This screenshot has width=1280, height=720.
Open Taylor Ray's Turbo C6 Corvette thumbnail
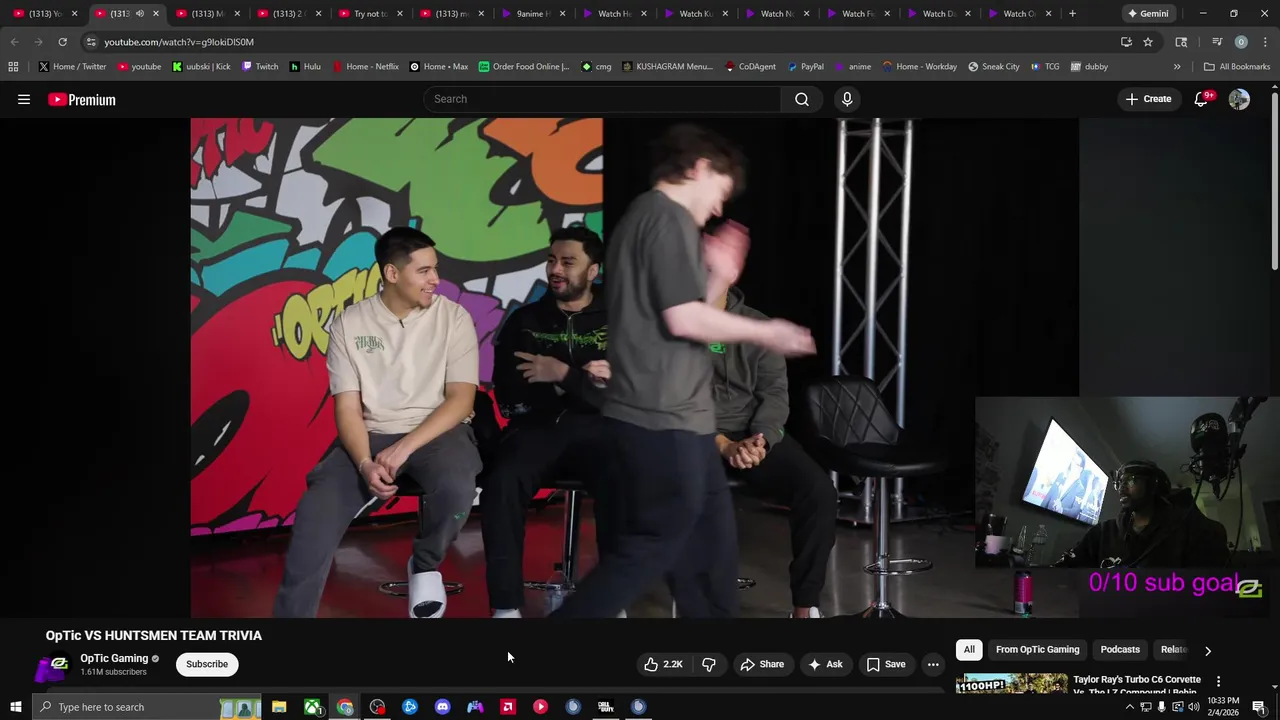click(1011, 684)
